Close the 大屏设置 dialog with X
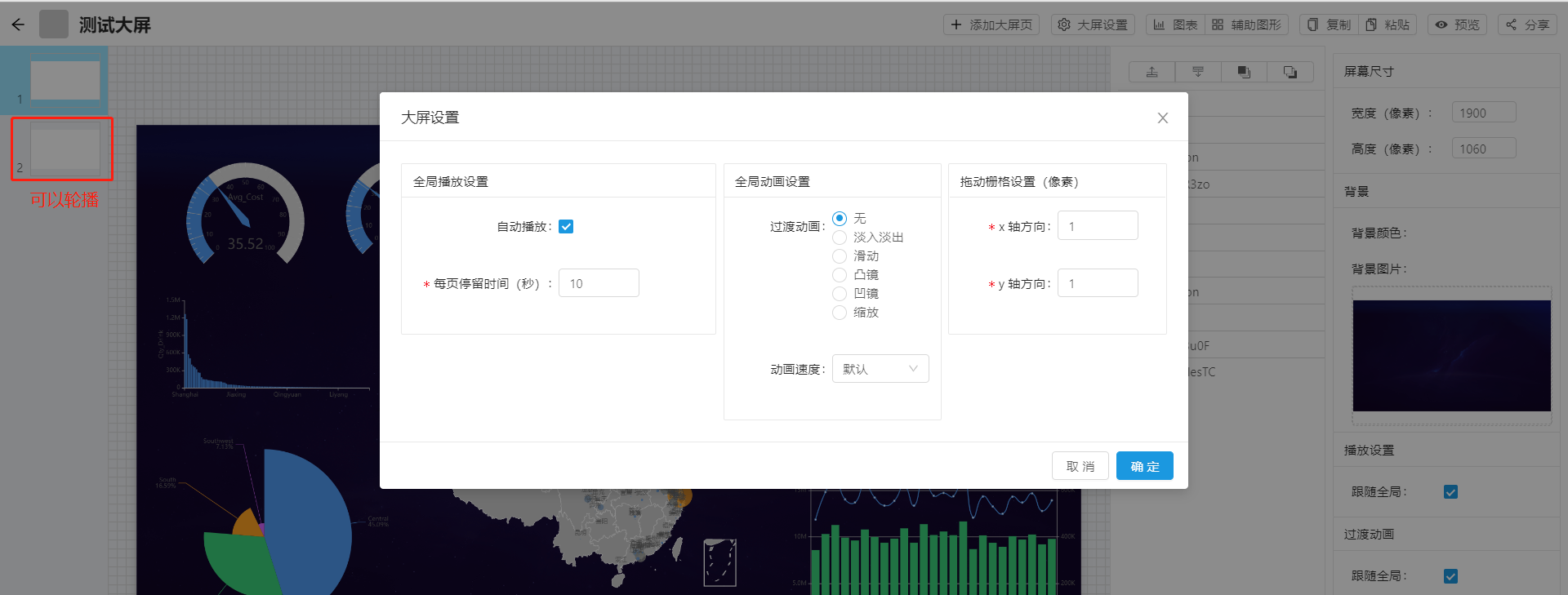This screenshot has height=595, width=1568. [1163, 118]
